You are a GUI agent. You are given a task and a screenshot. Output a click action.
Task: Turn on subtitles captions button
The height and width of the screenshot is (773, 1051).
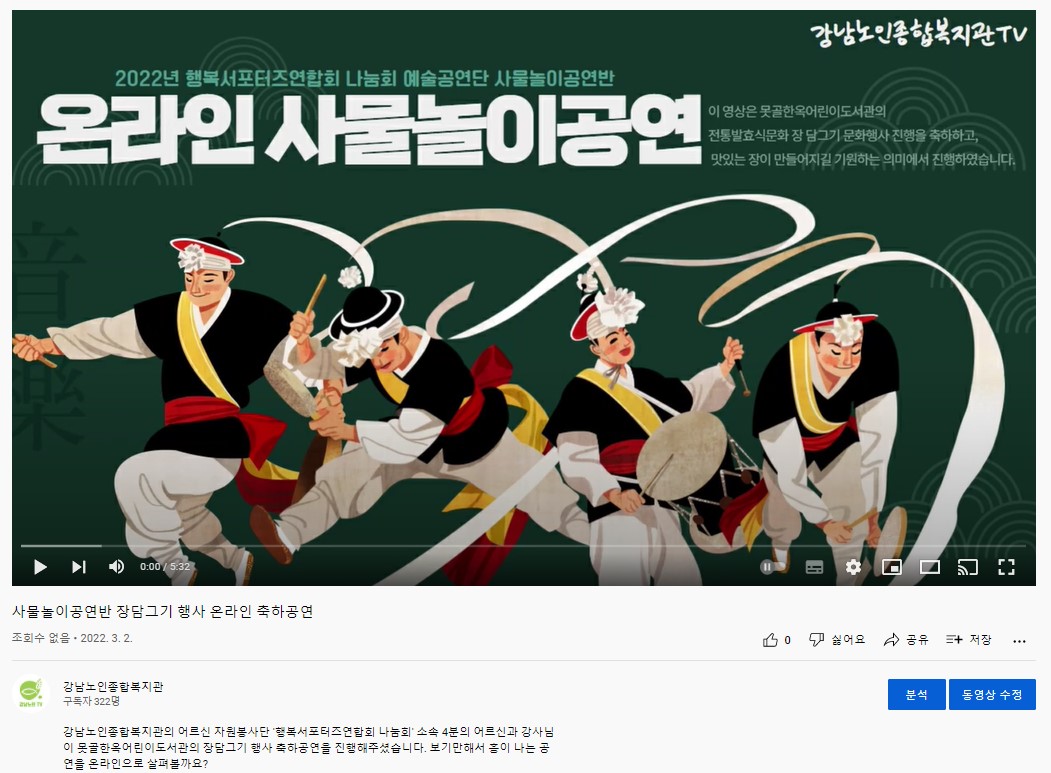tap(814, 568)
